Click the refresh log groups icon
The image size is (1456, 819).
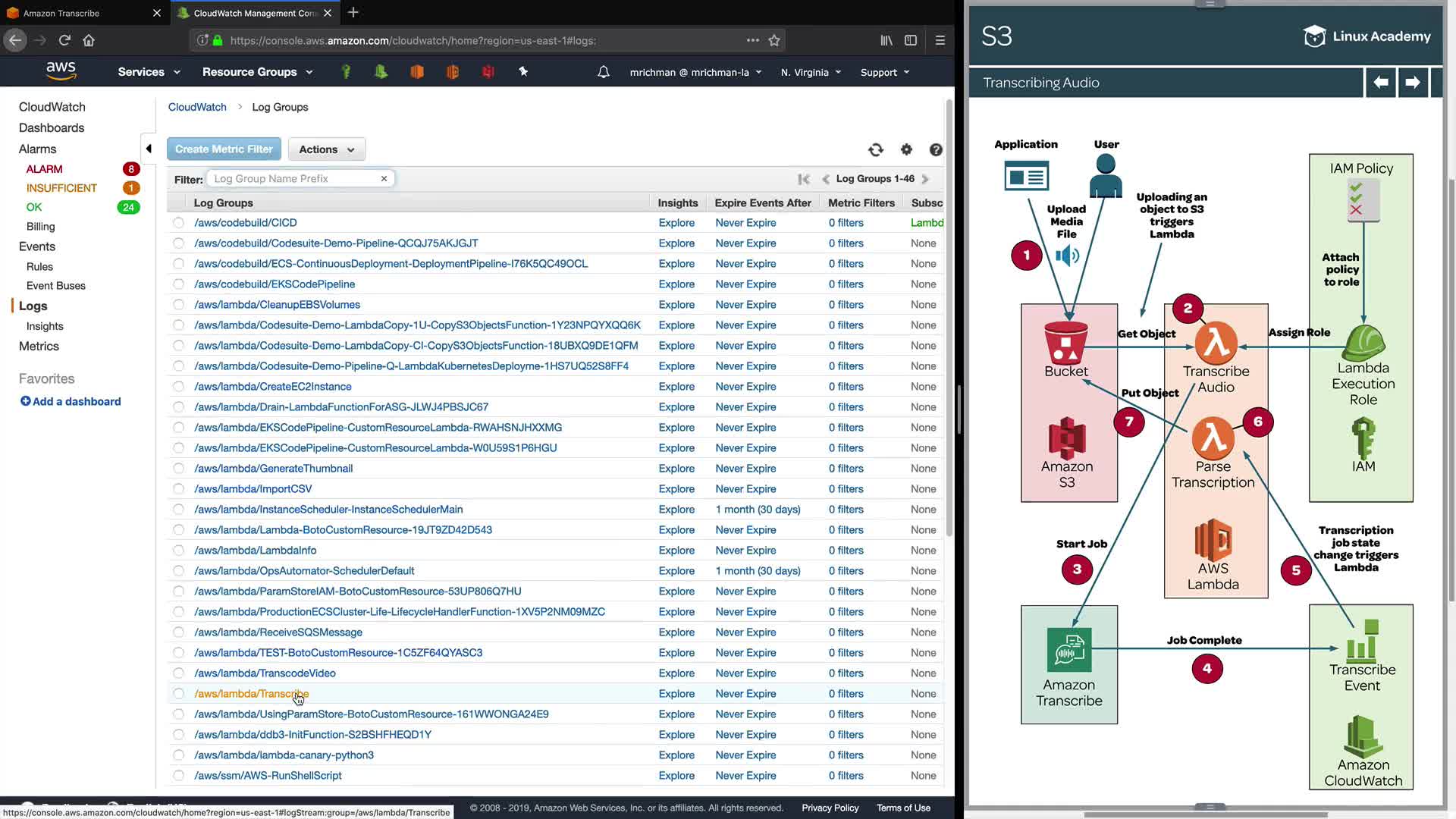coord(876,150)
